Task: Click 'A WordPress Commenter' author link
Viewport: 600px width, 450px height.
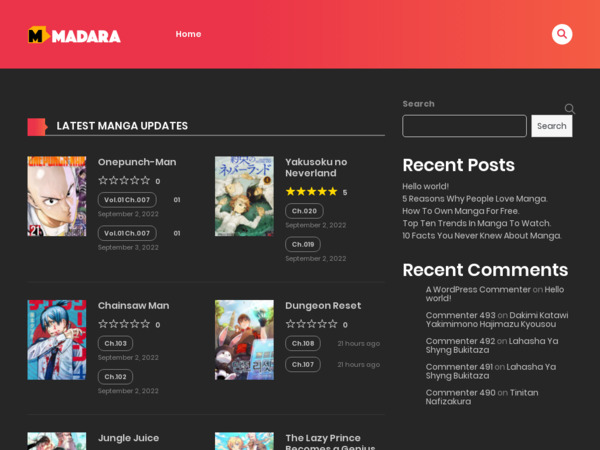Action: click(x=478, y=289)
